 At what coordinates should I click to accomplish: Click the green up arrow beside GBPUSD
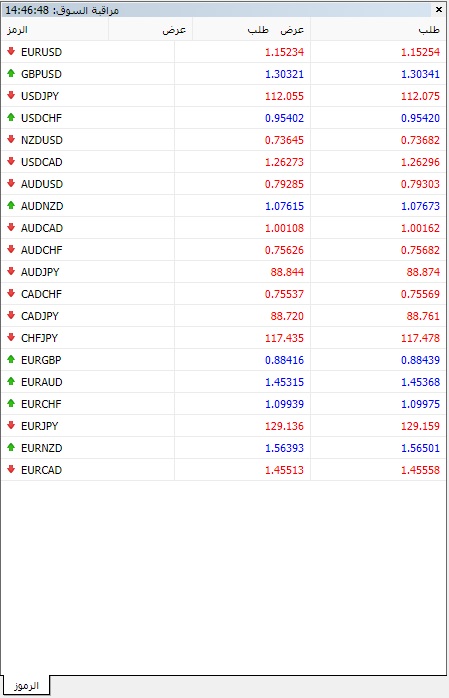(11, 73)
